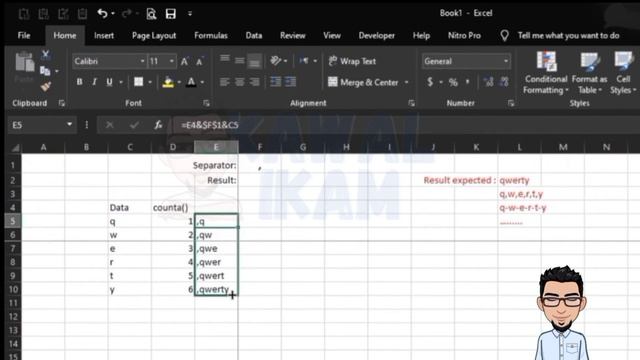Viewport: 640px width, 360px height.
Task: Open the Calibri font name dropdown
Action: (142, 61)
